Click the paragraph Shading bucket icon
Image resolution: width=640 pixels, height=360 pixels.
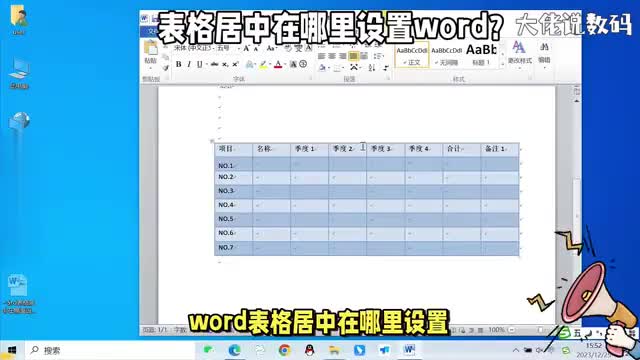point(322,68)
